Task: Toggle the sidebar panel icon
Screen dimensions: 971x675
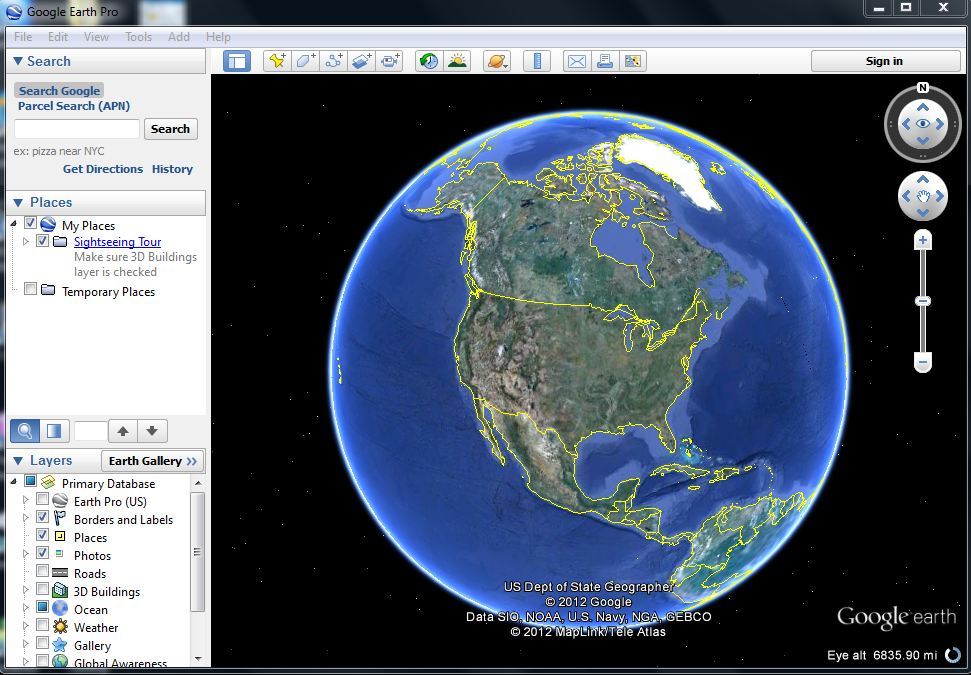Action: pyautogui.click(x=236, y=61)
